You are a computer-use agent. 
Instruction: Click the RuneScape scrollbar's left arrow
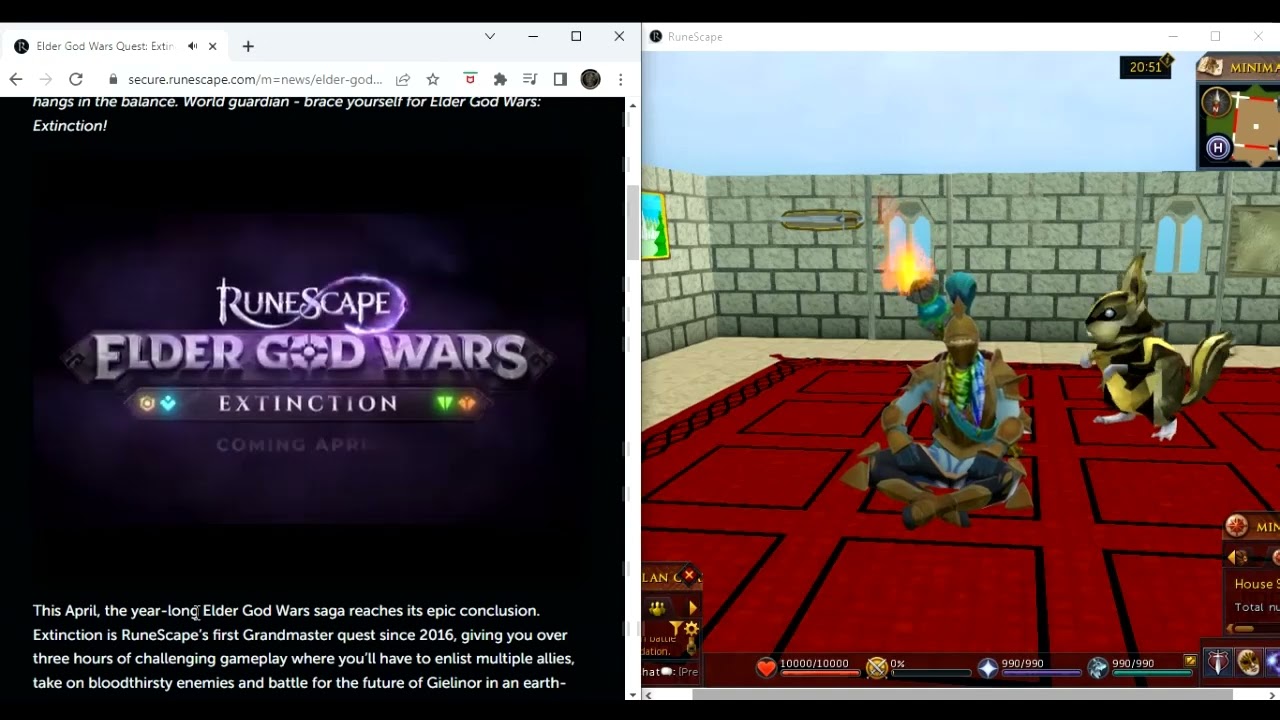[x=648, y=694]
